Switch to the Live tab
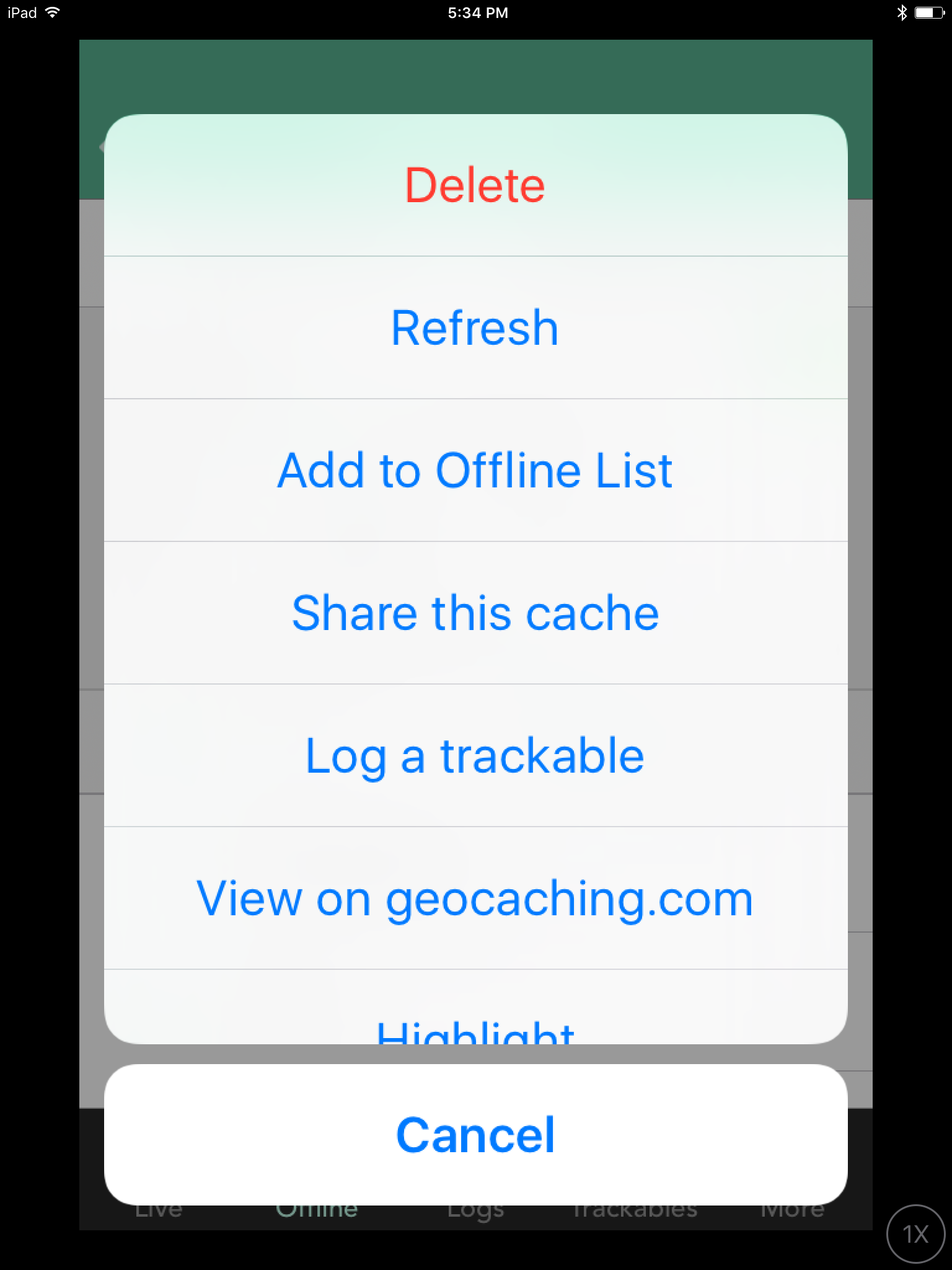The width and height of the screenshot is (952, 1270). [x=159, y=1209]
